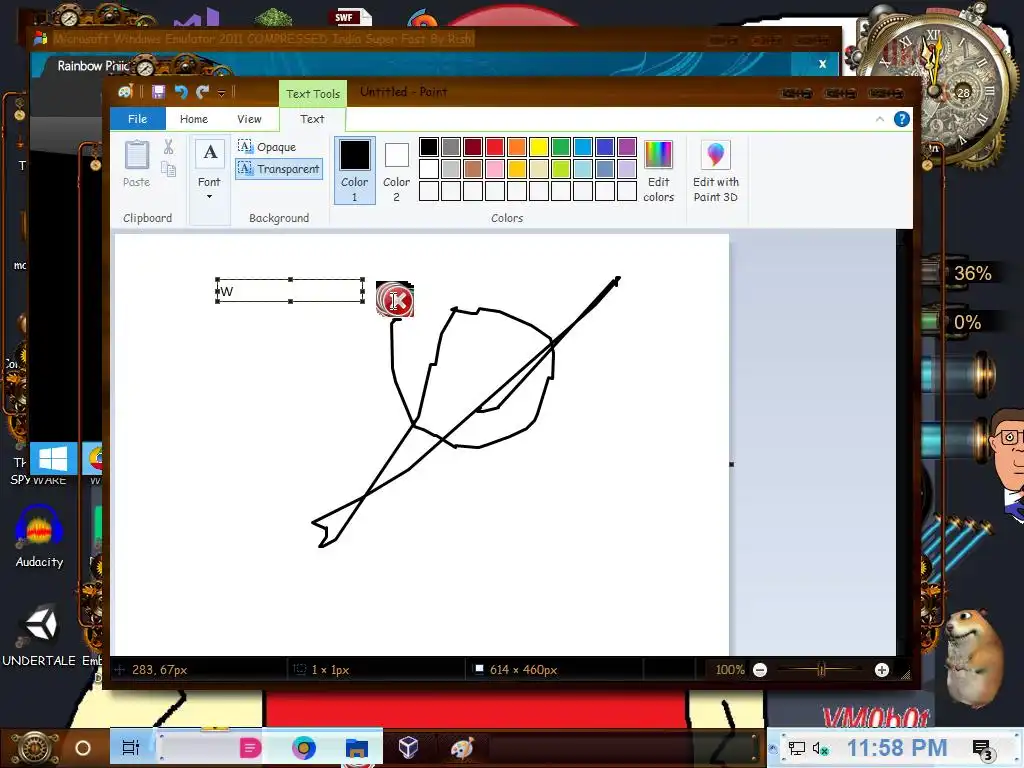
Task: Save using the quick access floppy icon
Action: pyautogui.click(x=159, y=92)
